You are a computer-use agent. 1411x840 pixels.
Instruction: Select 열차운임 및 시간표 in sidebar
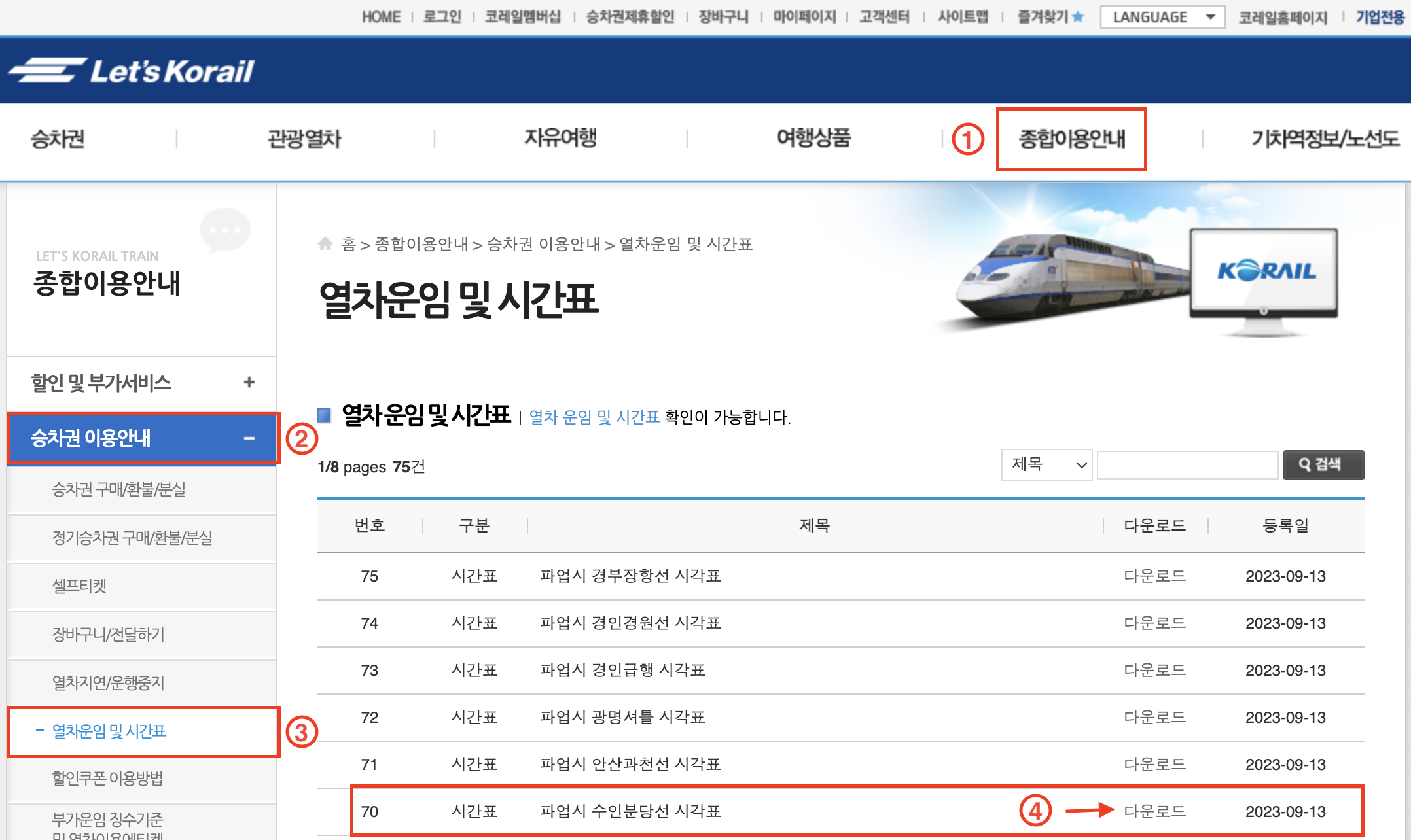point(109,731)
